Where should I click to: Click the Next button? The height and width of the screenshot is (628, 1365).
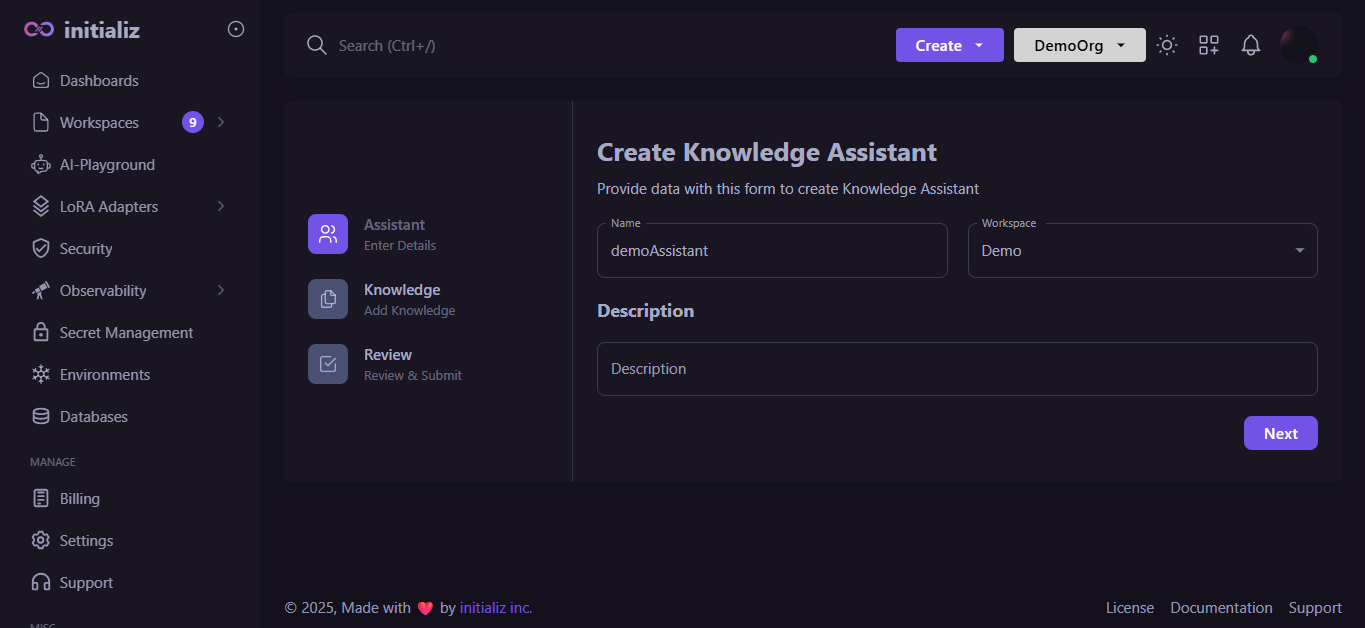point(1280,433)
